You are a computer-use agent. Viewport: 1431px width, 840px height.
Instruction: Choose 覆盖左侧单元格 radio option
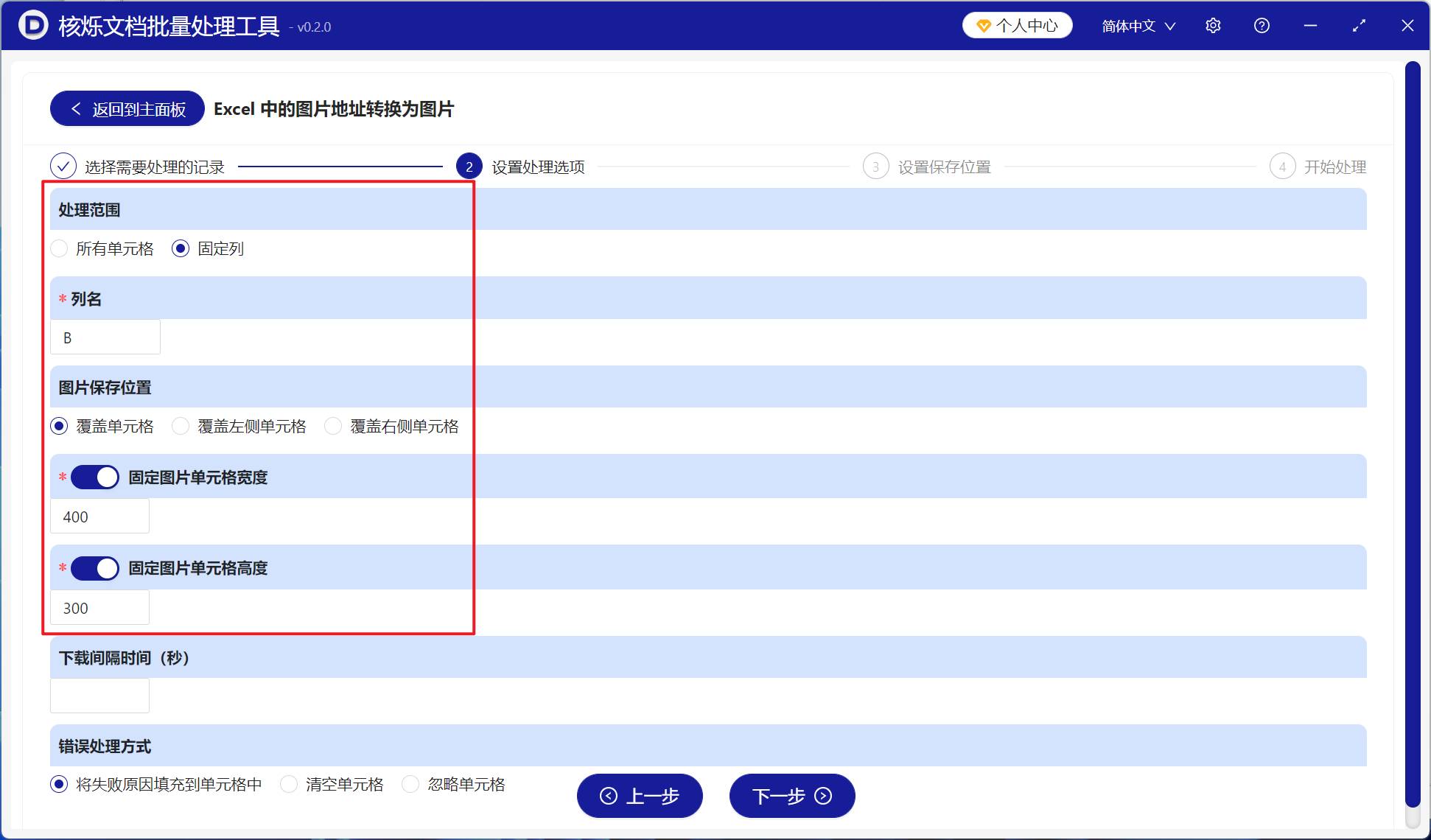239,427
